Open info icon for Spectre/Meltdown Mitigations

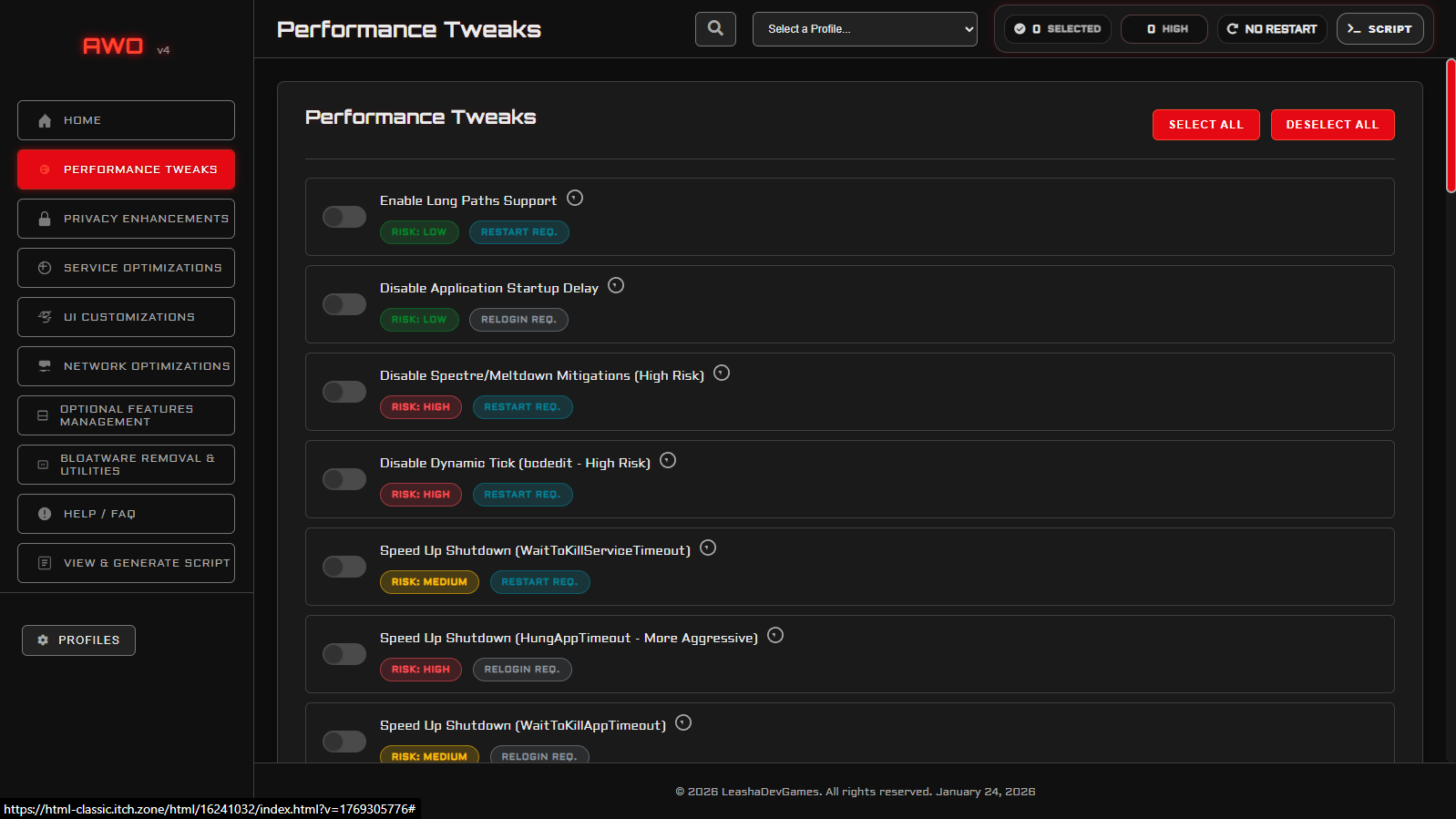[722, 374]
